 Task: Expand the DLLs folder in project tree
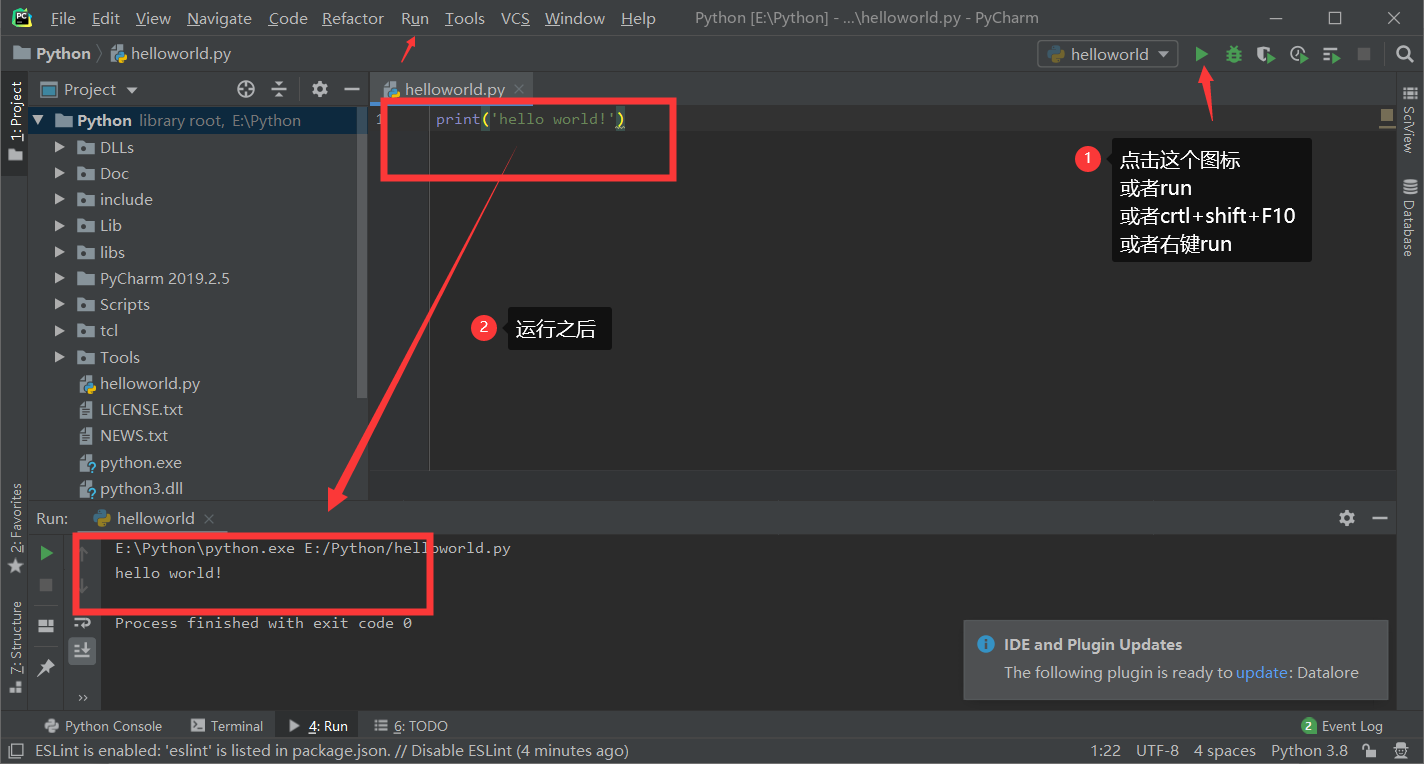point(60,147)
